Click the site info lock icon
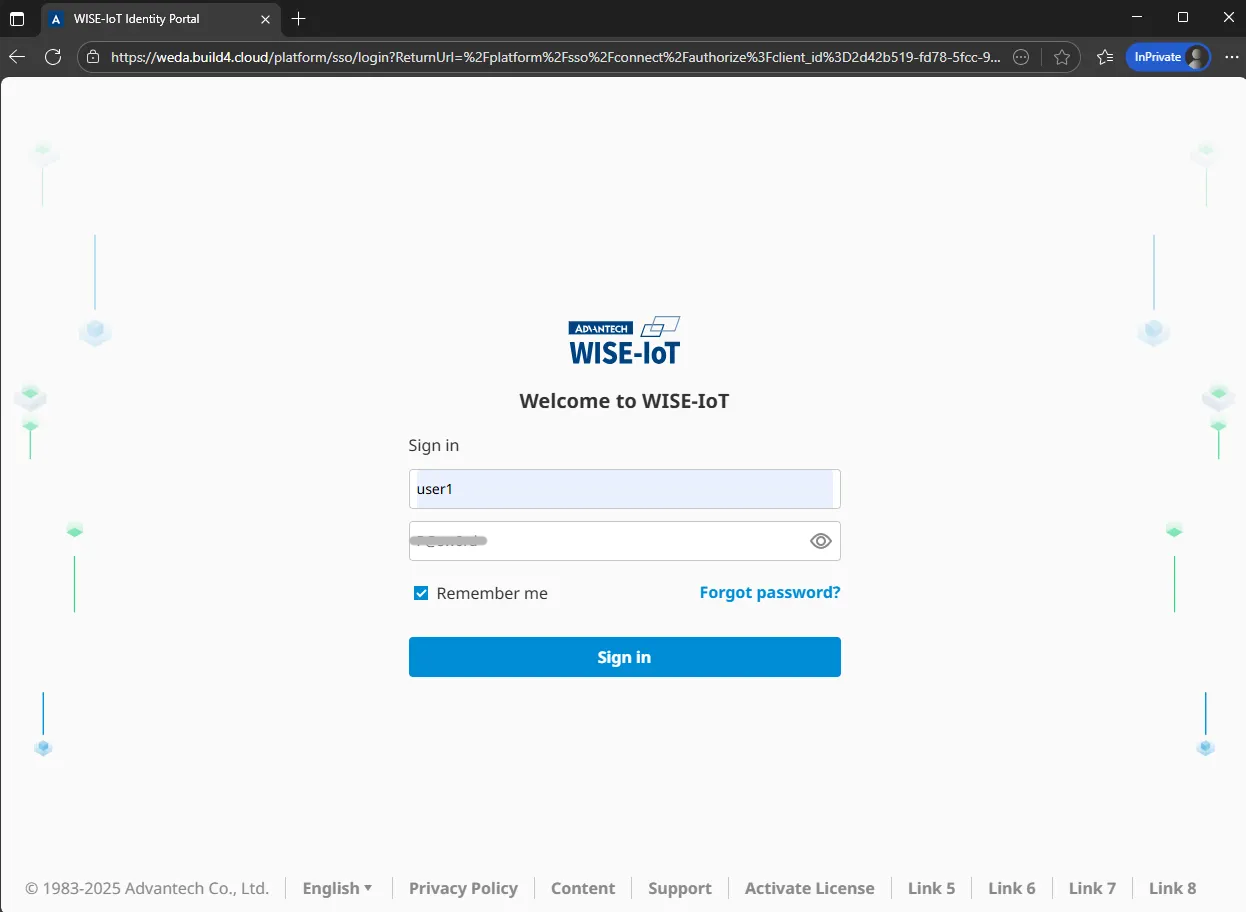 coord(93,57)
